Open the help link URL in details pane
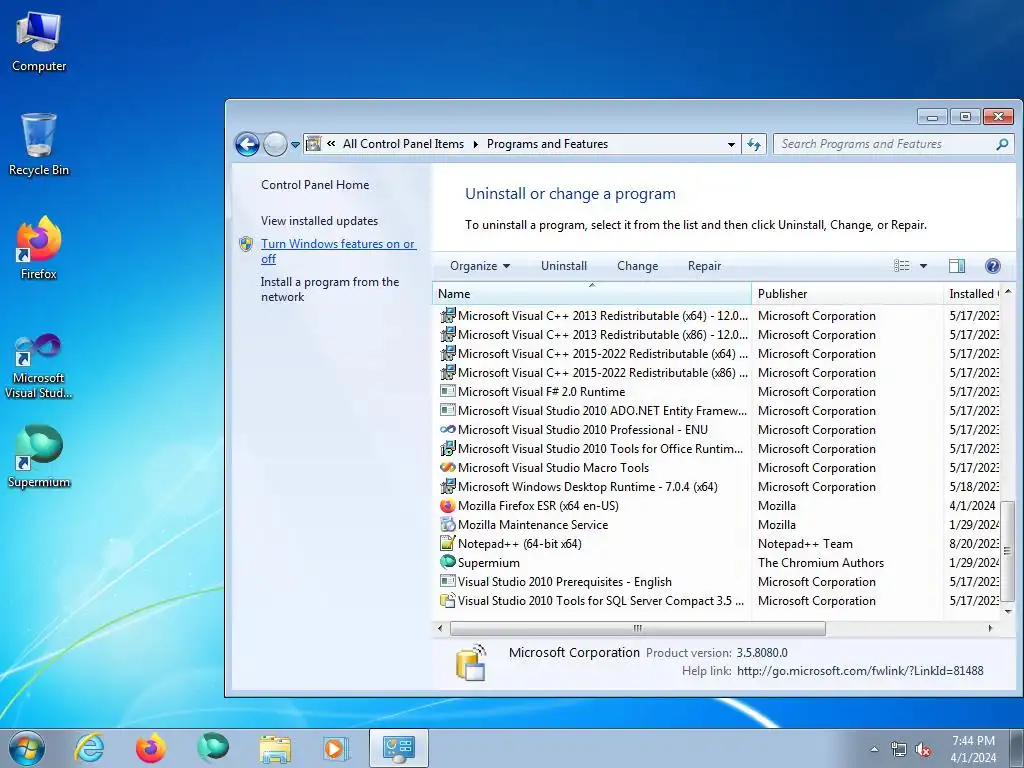The height and width of the screenshot is (768, 1024). [859, 671]
